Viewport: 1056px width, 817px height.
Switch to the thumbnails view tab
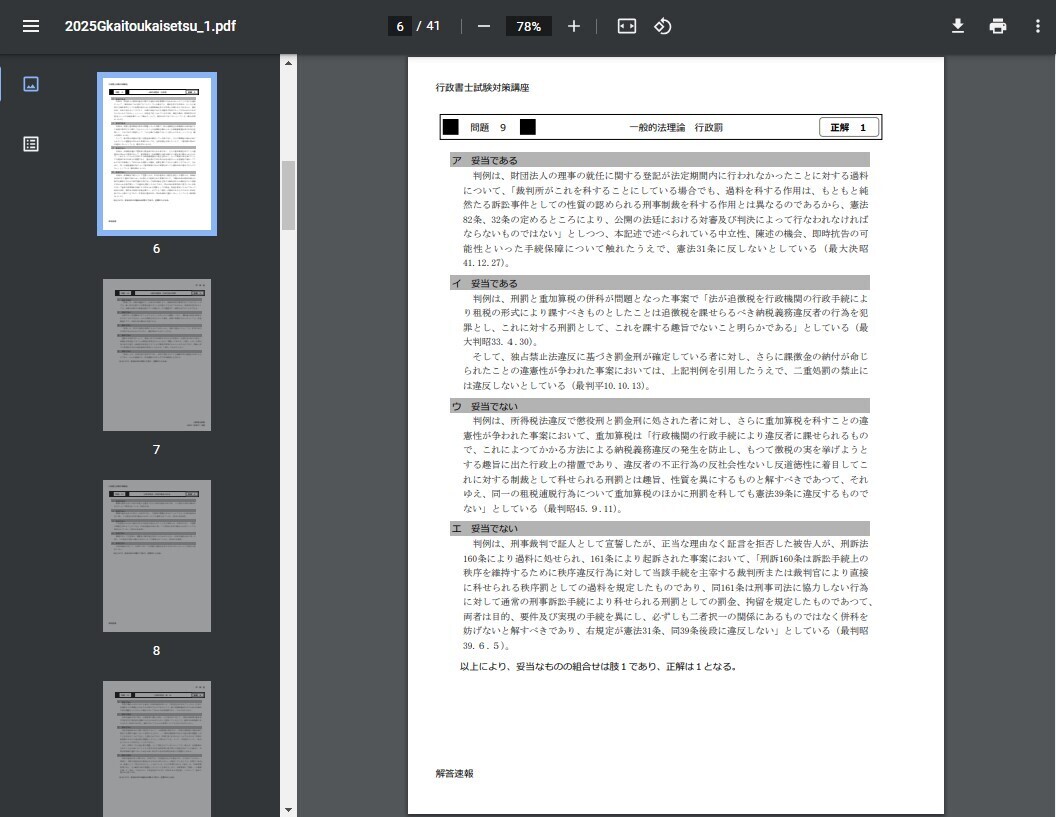click(x=31, y=84)
